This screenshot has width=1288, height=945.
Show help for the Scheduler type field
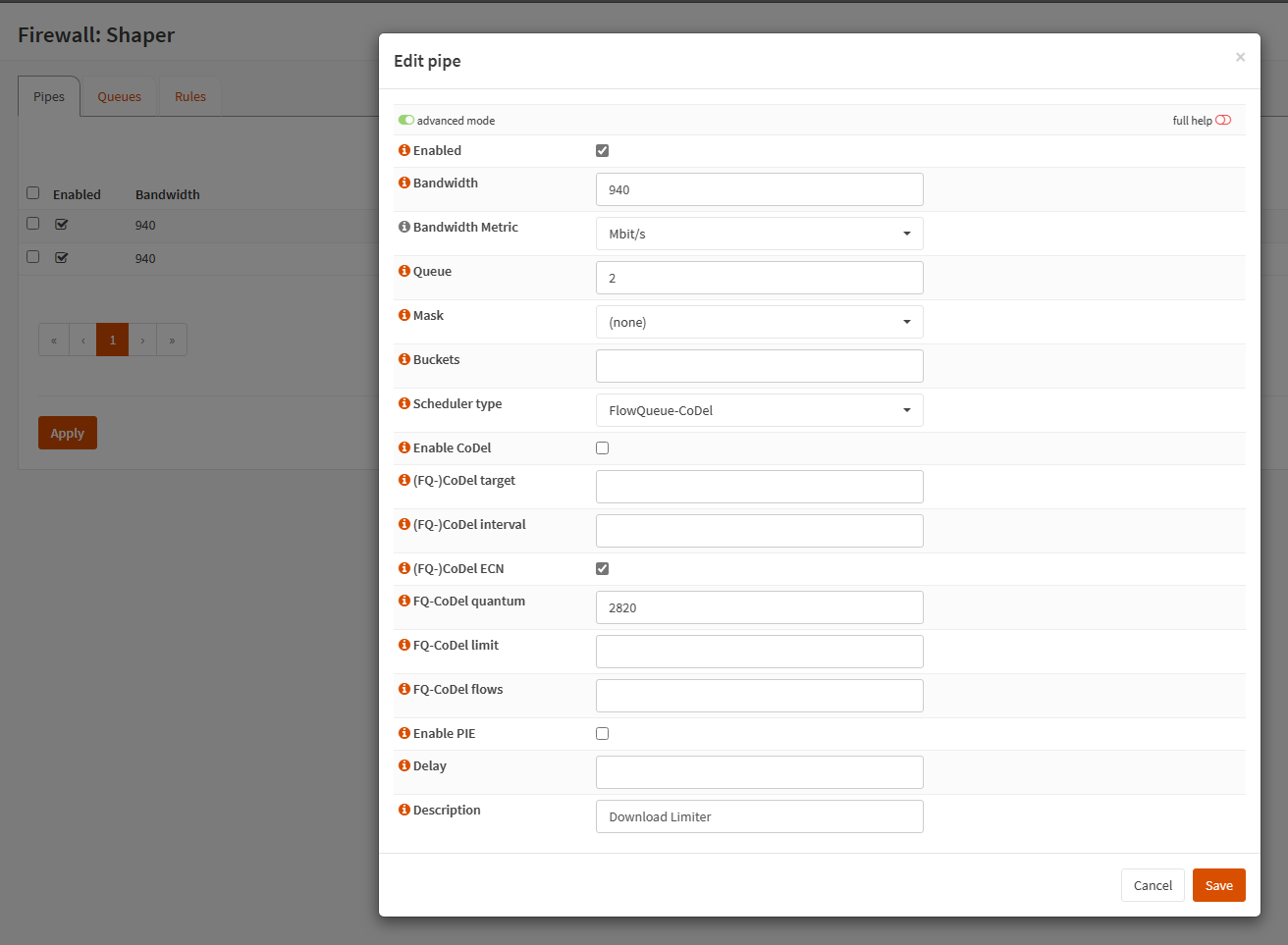click(x=403, y=403)
